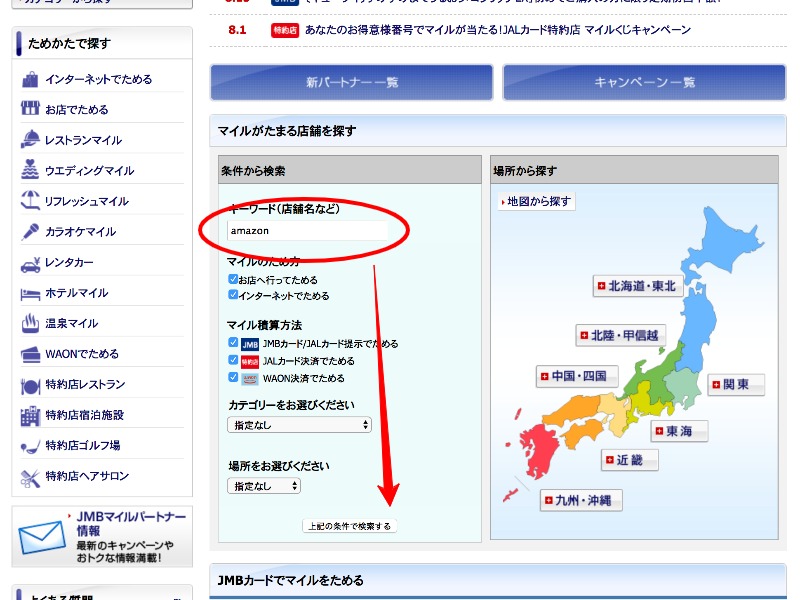Select the 東海 region button
This screenshot has height=600, width=800.
679,431
